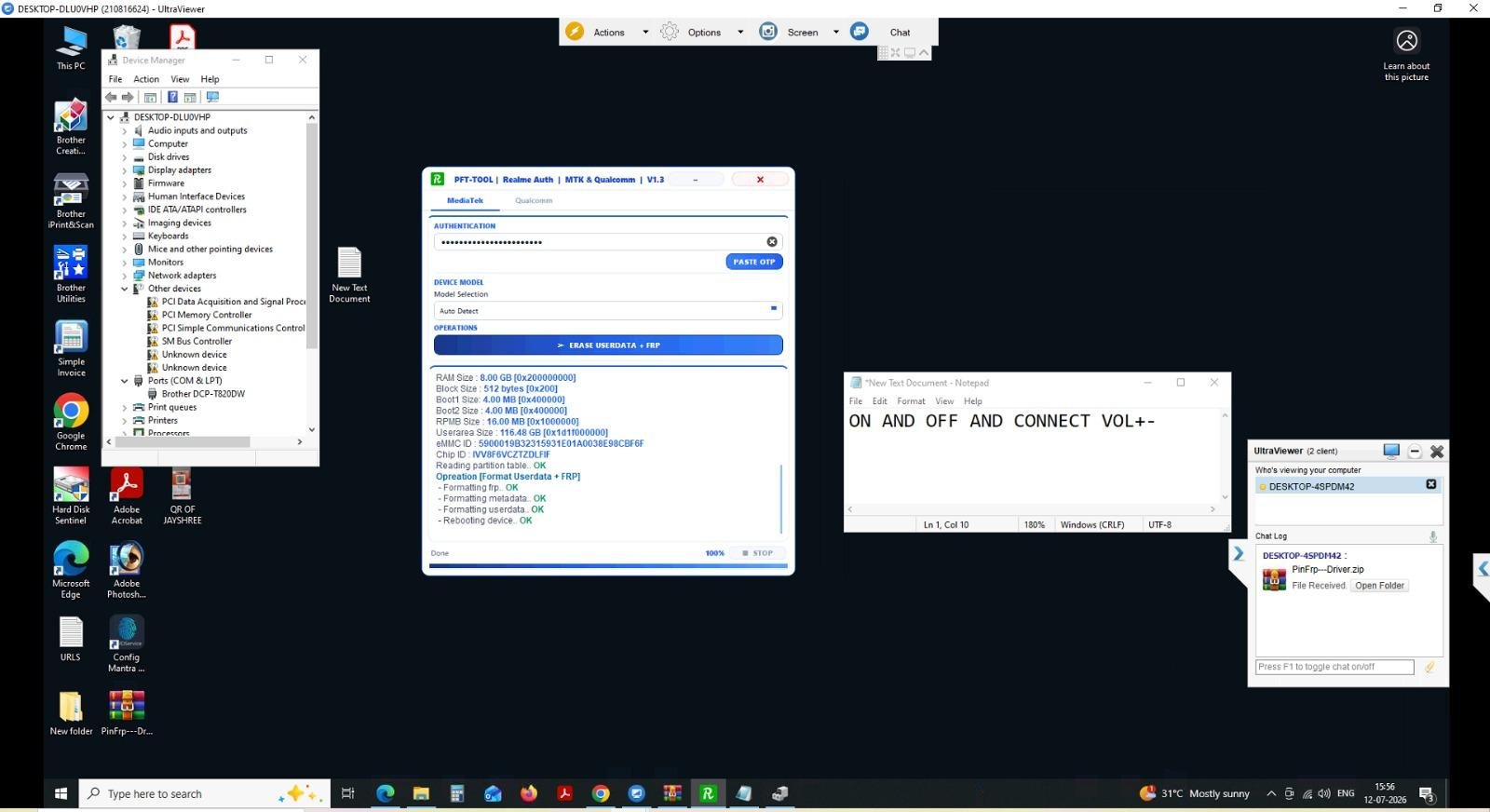Click the UltraViewer chat input field

[1334, 667]
